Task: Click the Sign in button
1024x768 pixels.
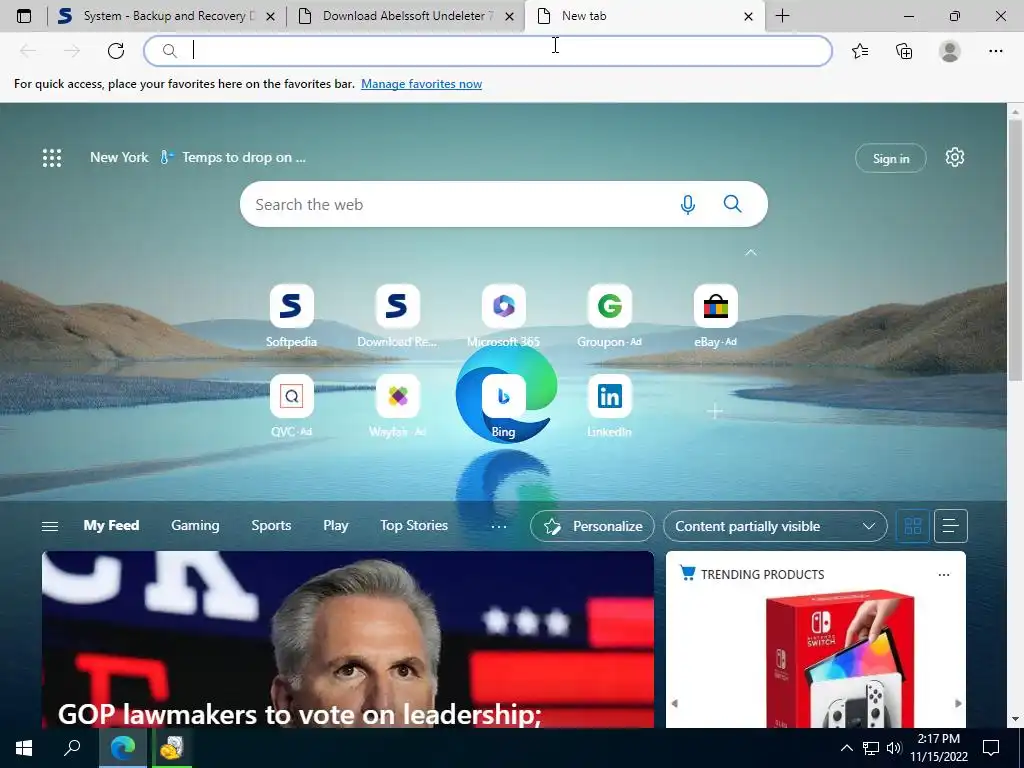Action: pyautogui.click(x=890, y=158)
